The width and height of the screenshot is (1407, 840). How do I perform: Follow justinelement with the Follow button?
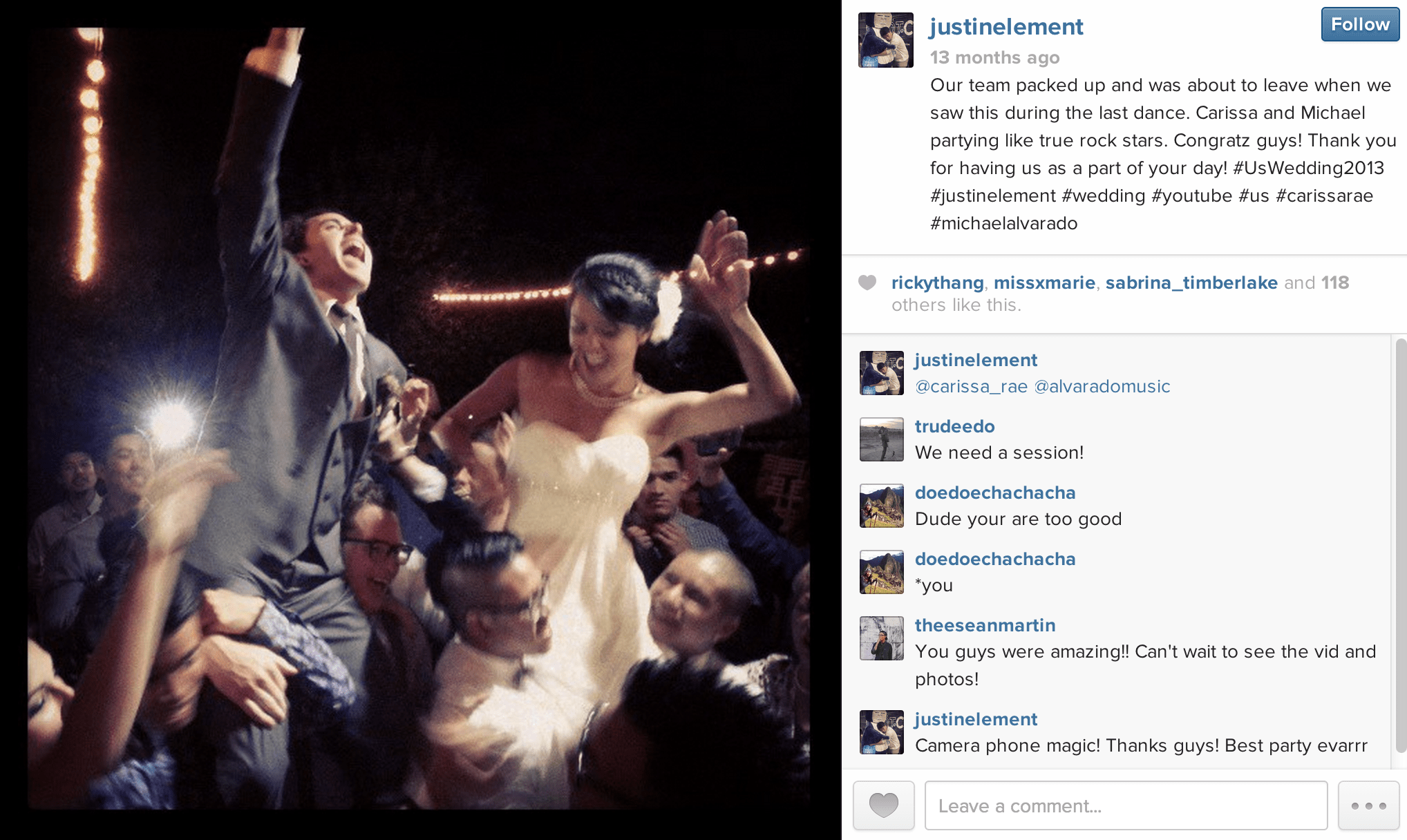pos(1360,25)
